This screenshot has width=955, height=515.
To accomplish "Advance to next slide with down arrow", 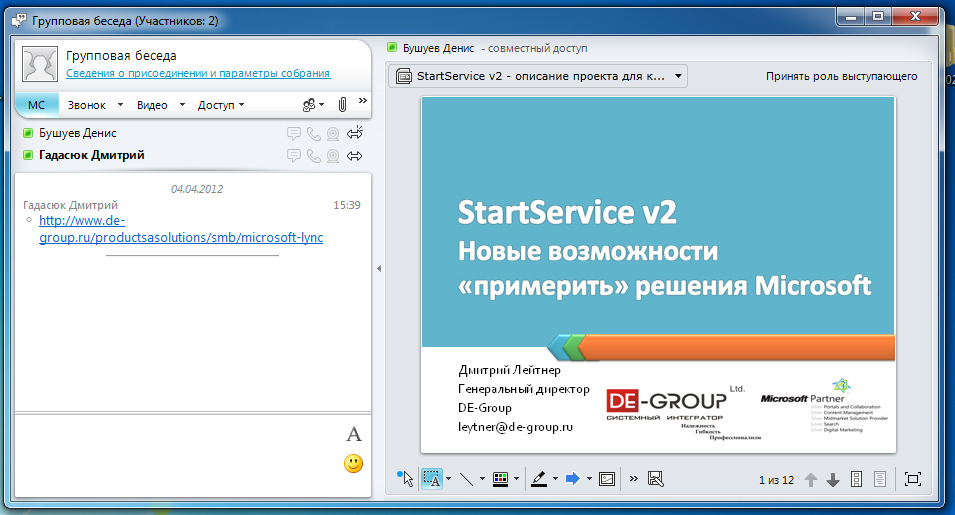I will click(x=833, y=480).
